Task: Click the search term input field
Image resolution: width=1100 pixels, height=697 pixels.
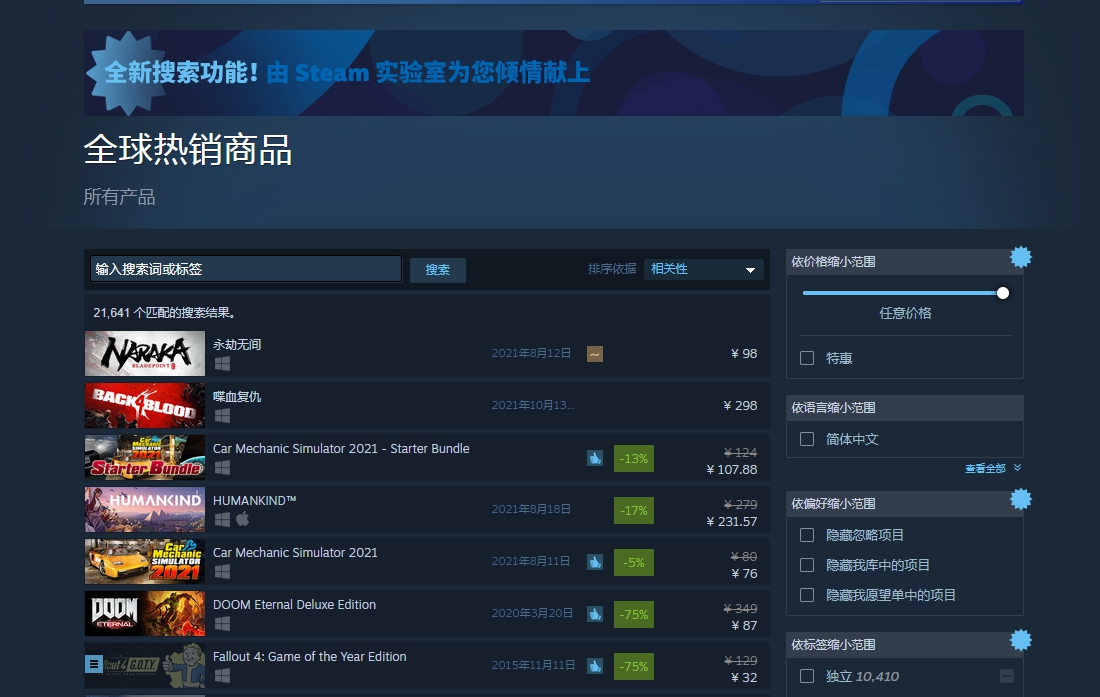Action: pyautogui.click(x=246, y=269)
